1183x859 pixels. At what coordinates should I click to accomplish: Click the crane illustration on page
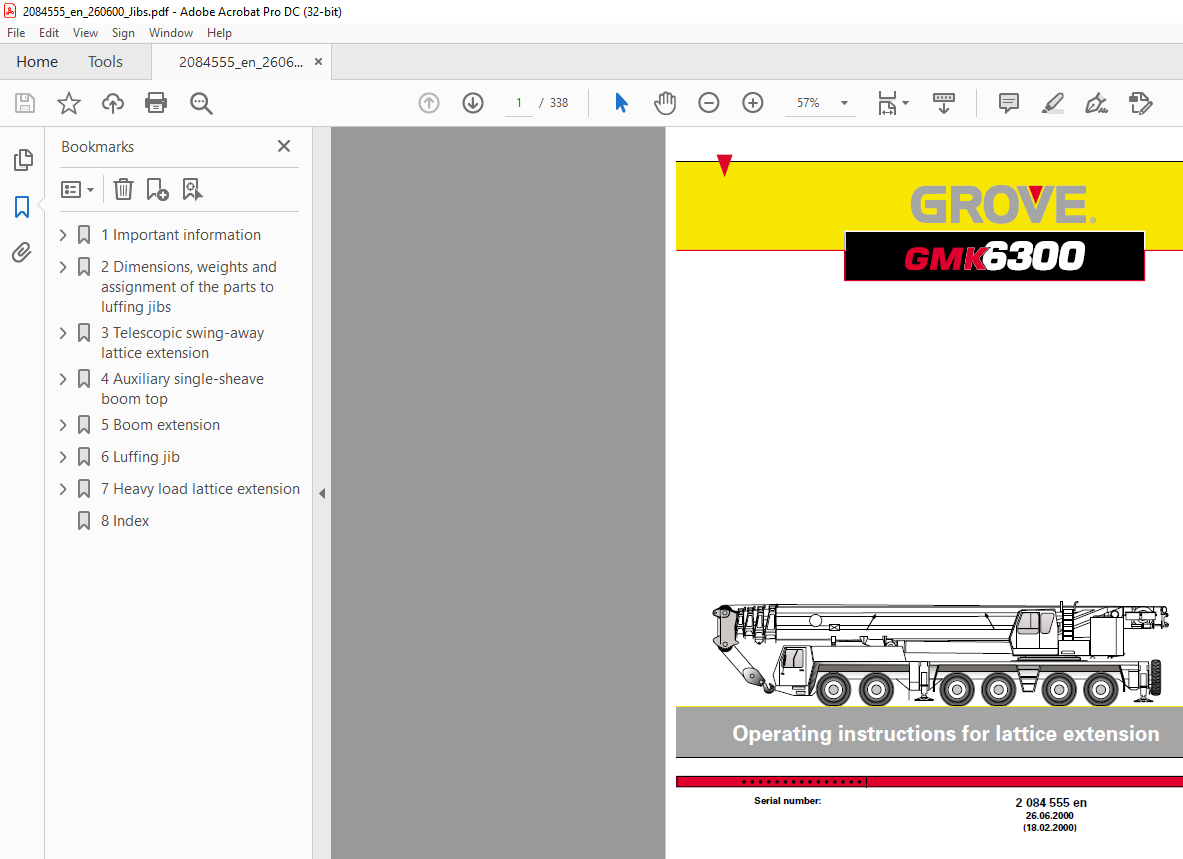(939, 653)
